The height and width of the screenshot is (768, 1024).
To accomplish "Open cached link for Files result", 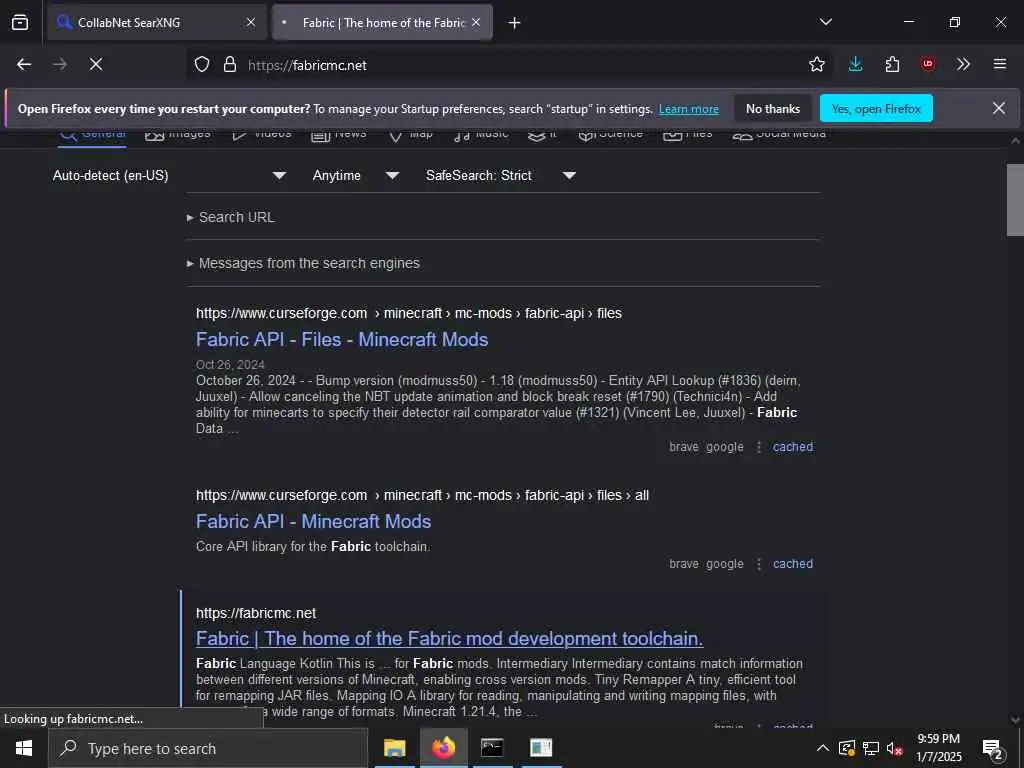I will (x=793, y=447).
